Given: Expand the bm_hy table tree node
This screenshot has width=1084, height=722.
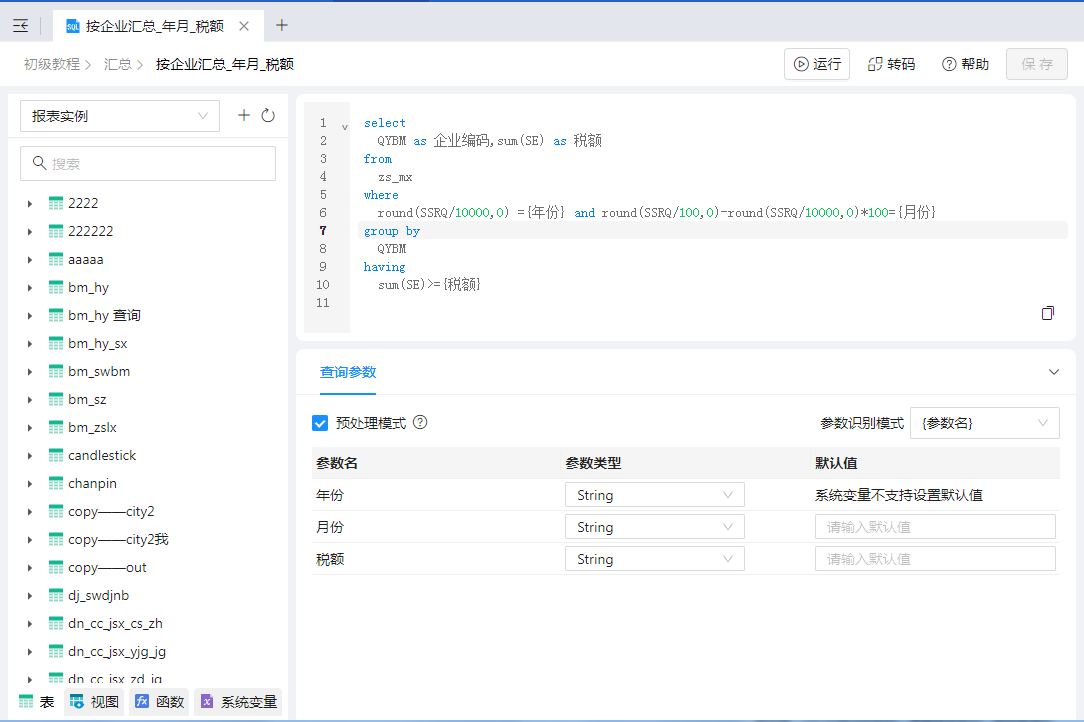Looking at the screenshot, I should 31,288.
